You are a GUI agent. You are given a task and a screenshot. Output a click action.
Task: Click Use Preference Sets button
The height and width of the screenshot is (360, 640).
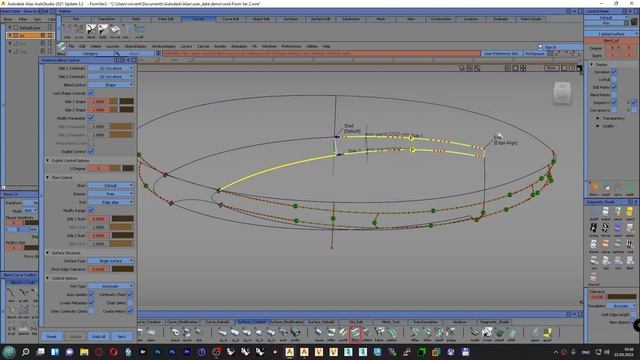click(501, 53)
